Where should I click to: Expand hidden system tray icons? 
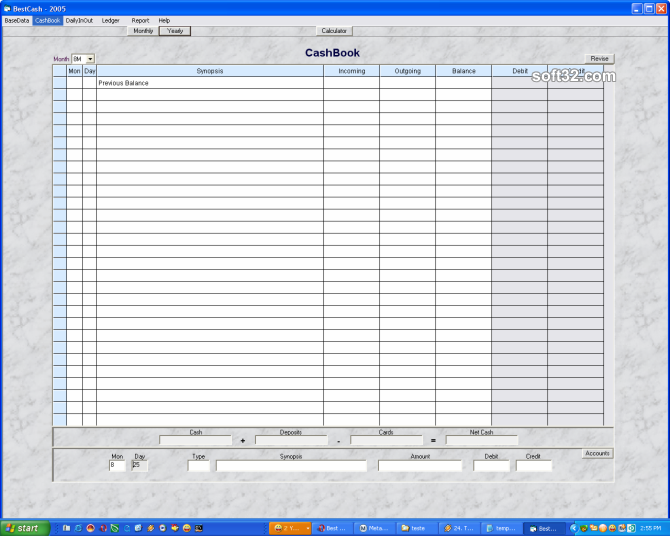574,528
